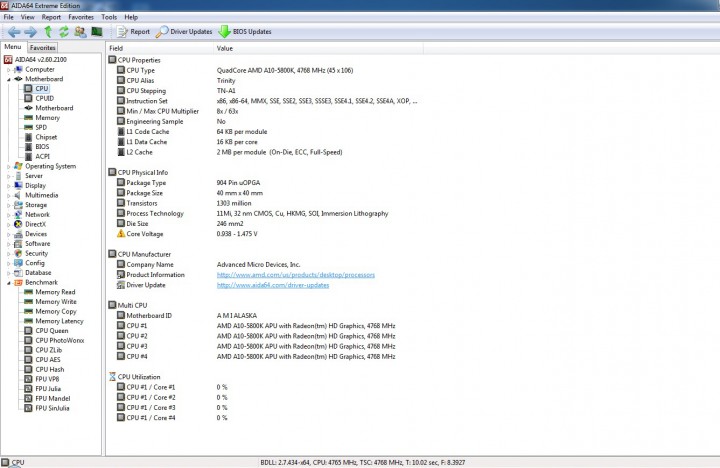
Task: Select the Motherboard ID row
Action: point(266,316)
